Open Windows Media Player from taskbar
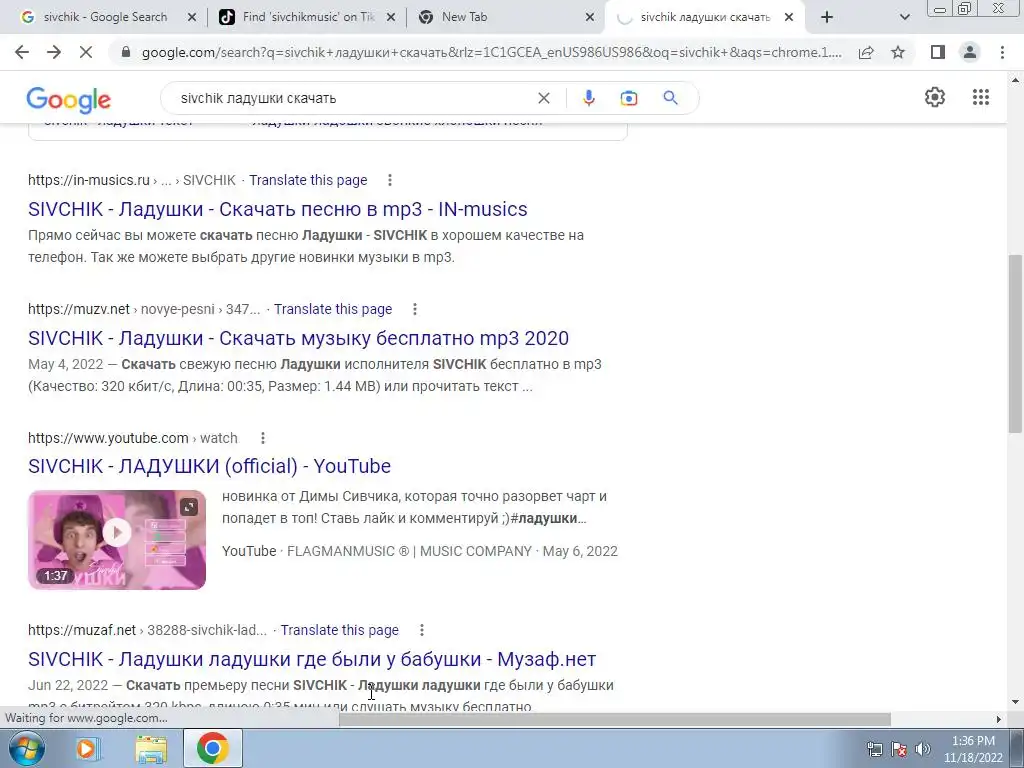 pyautogui.click(x=86, y=748)
